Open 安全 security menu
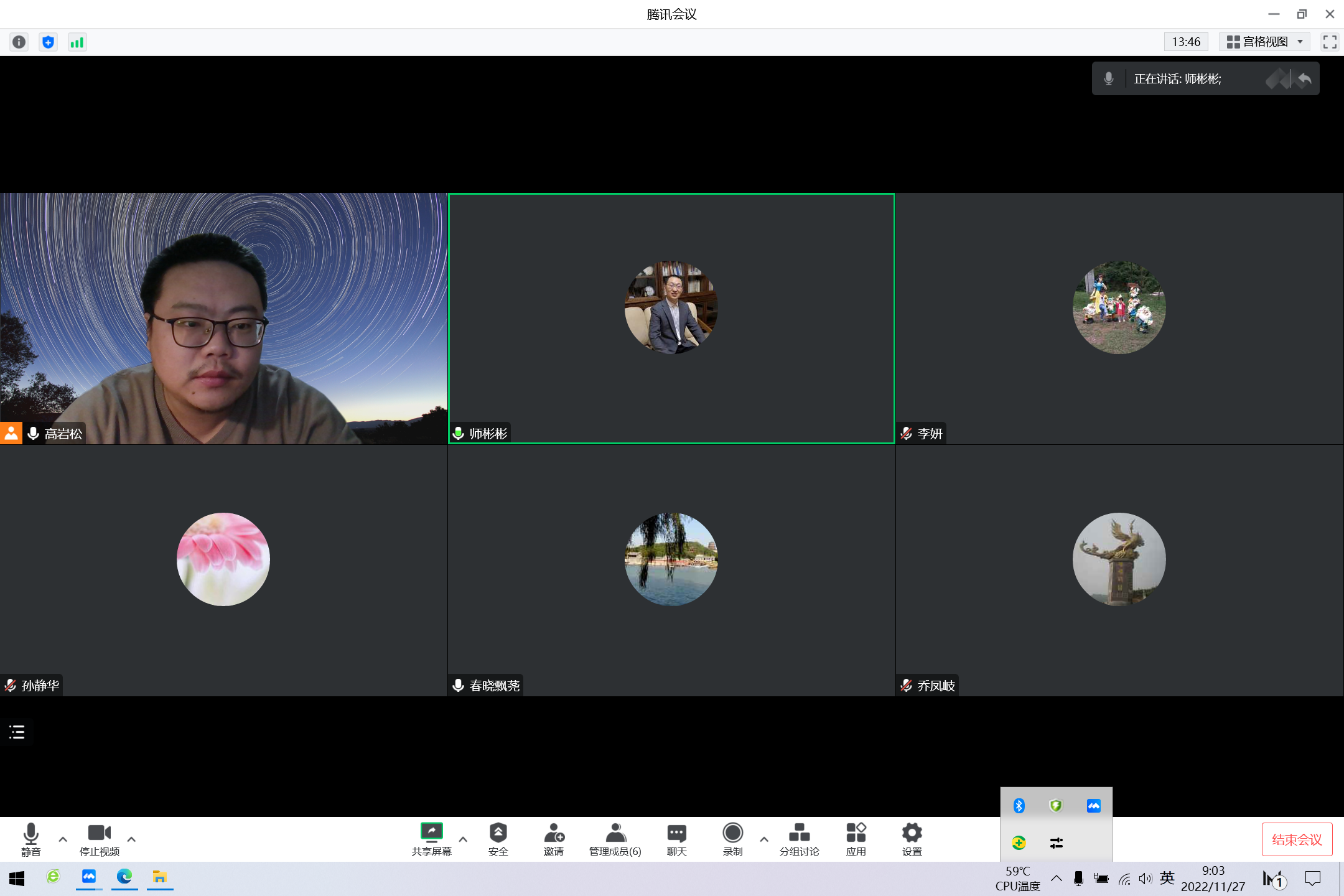 point(498,839)
